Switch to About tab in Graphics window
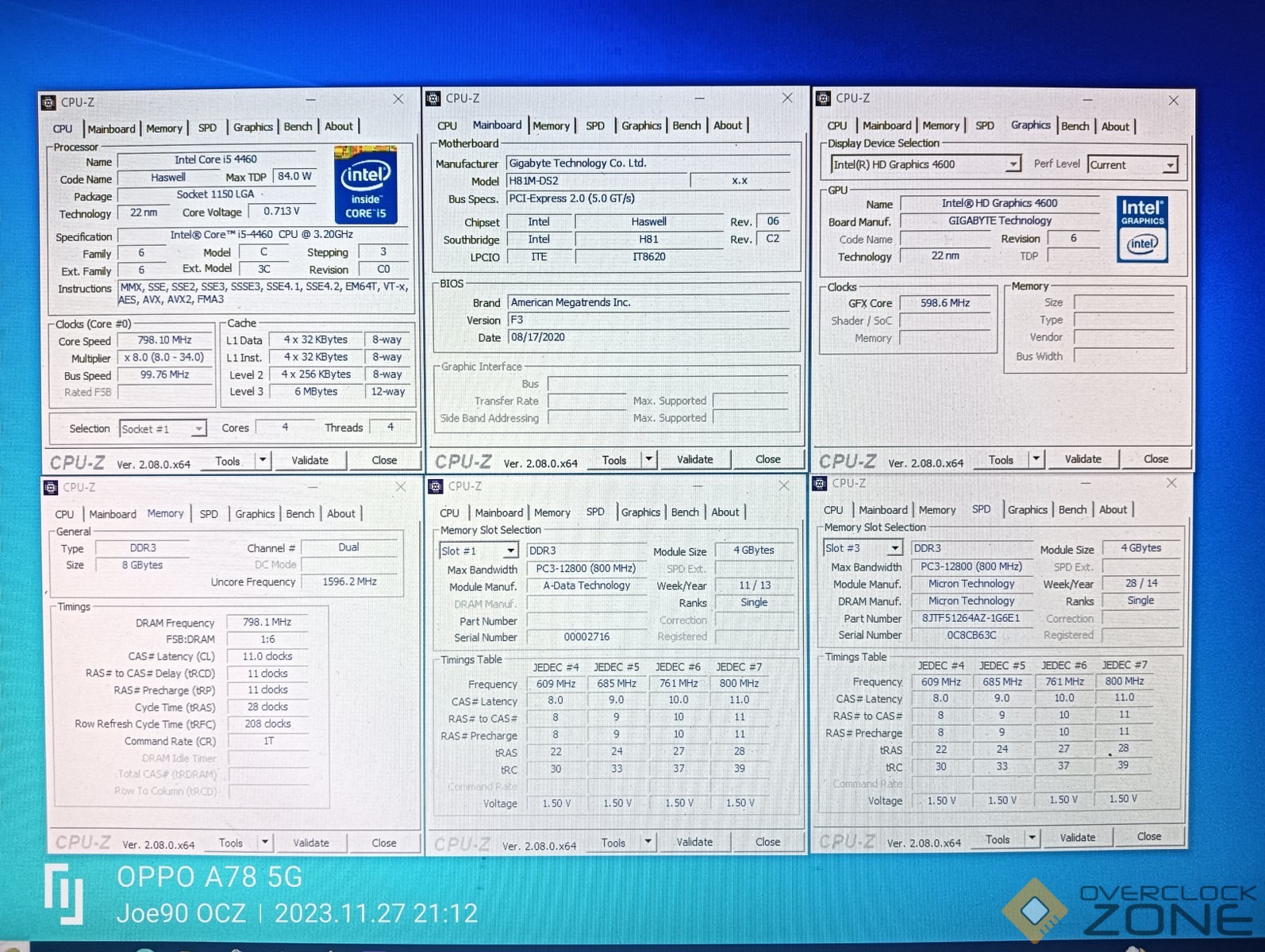 click(1115, 126)
